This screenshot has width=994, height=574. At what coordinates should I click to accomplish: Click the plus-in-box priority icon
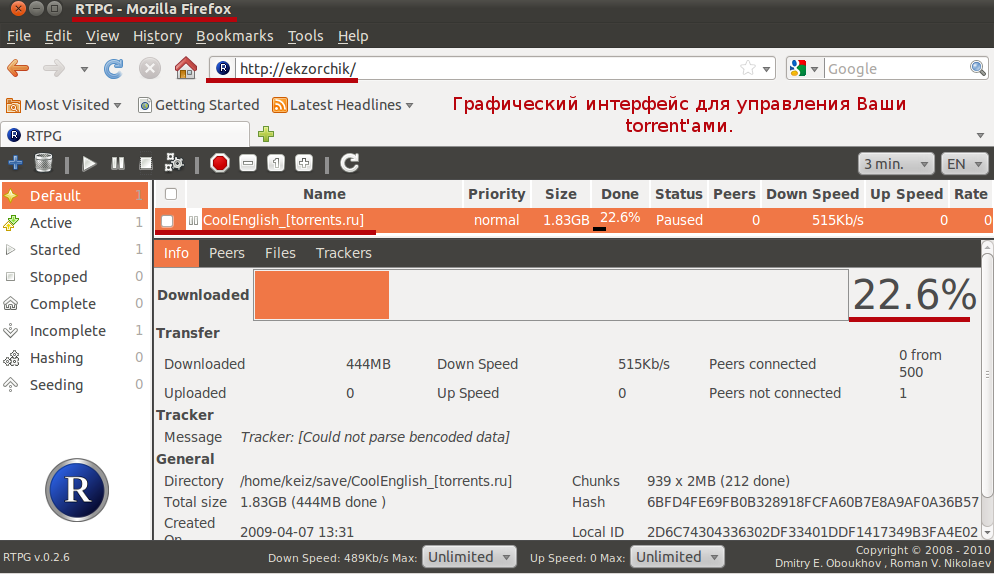tap(304, 163)
